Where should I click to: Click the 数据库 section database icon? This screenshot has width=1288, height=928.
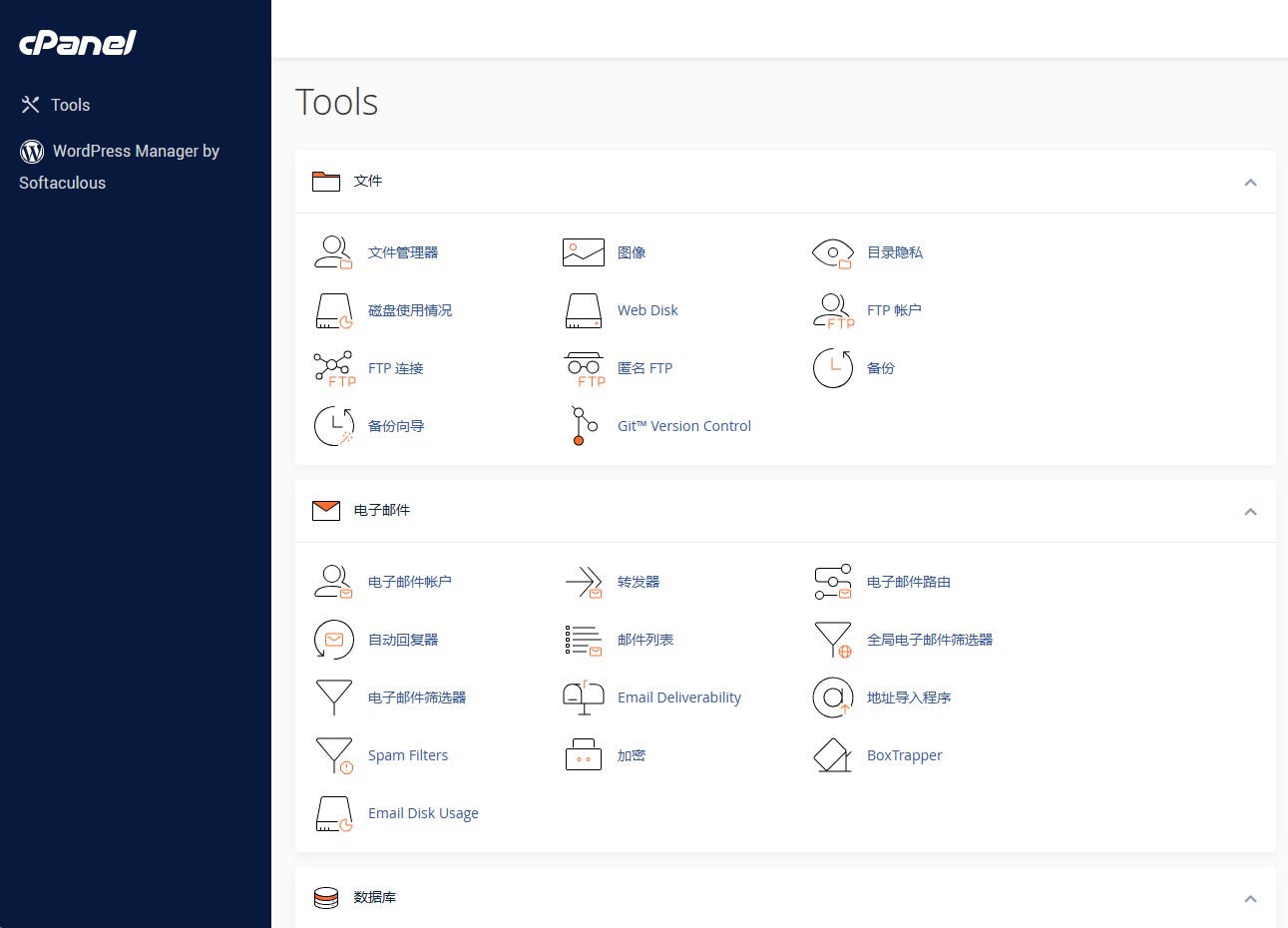[326, 898]
